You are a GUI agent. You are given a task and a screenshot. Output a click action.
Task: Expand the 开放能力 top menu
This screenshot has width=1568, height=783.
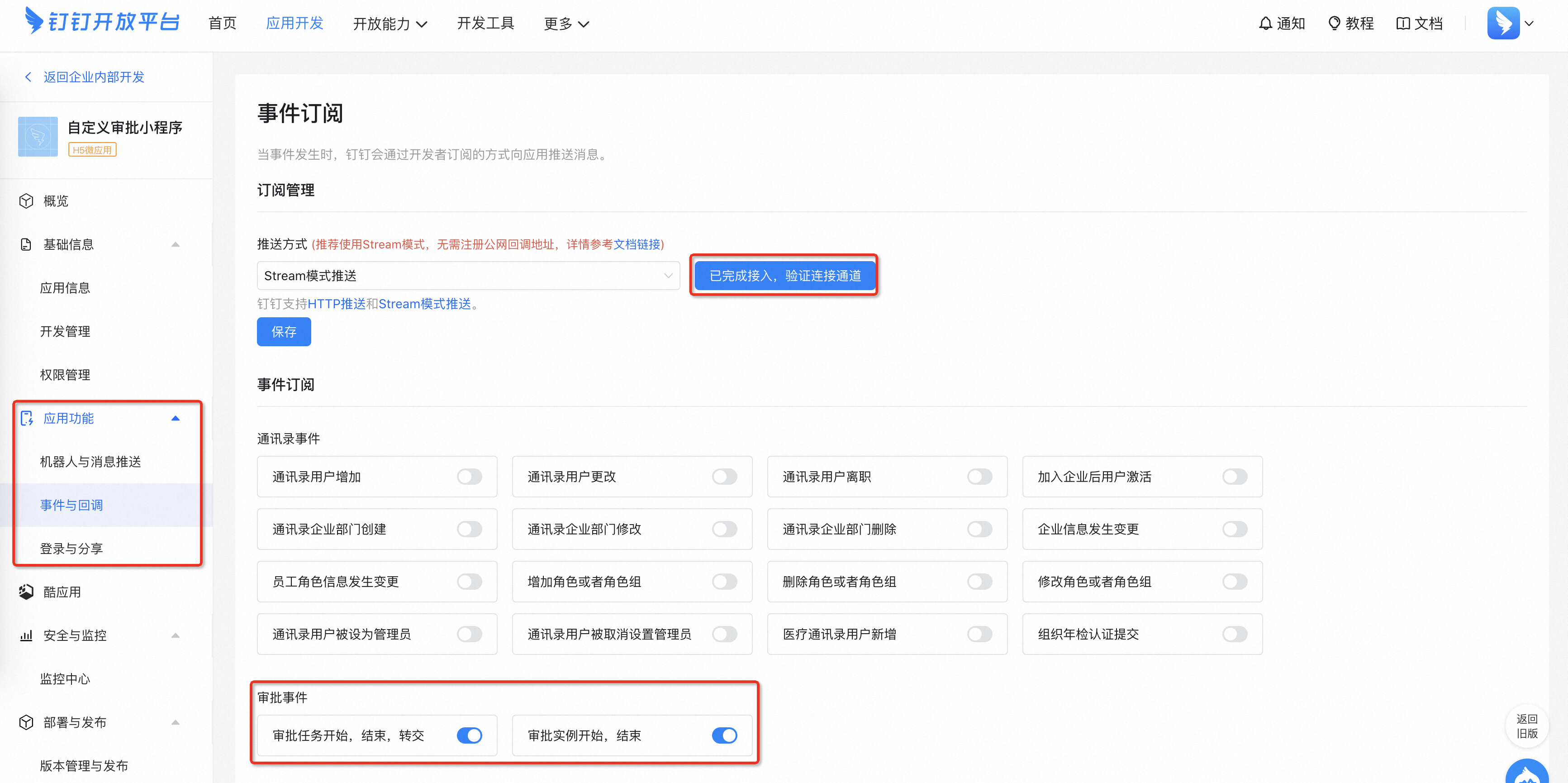tap(390, 23)
